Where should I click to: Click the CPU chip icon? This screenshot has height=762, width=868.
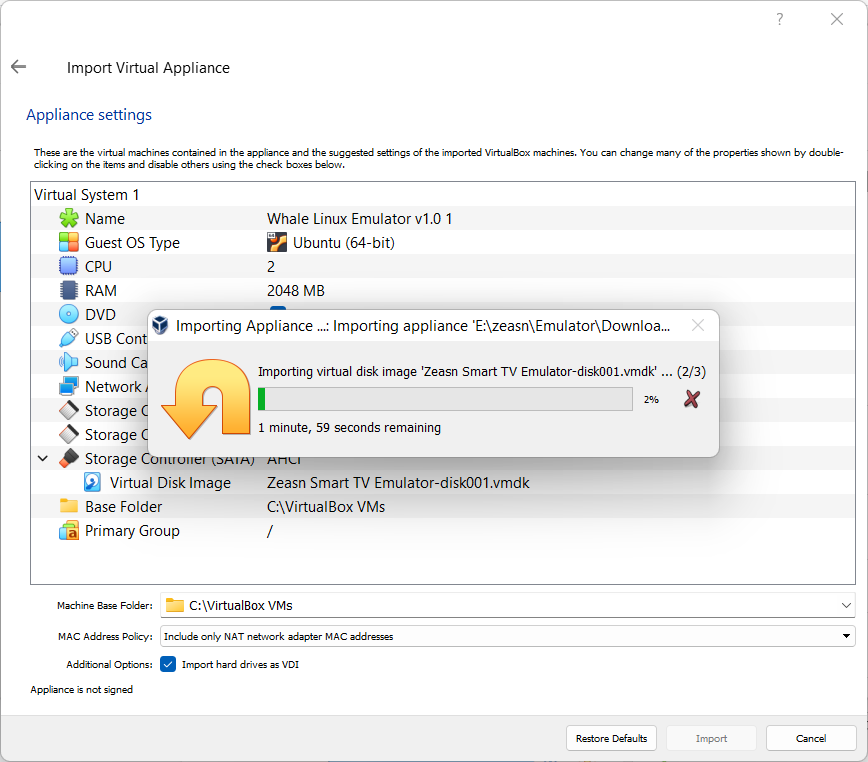69,266
